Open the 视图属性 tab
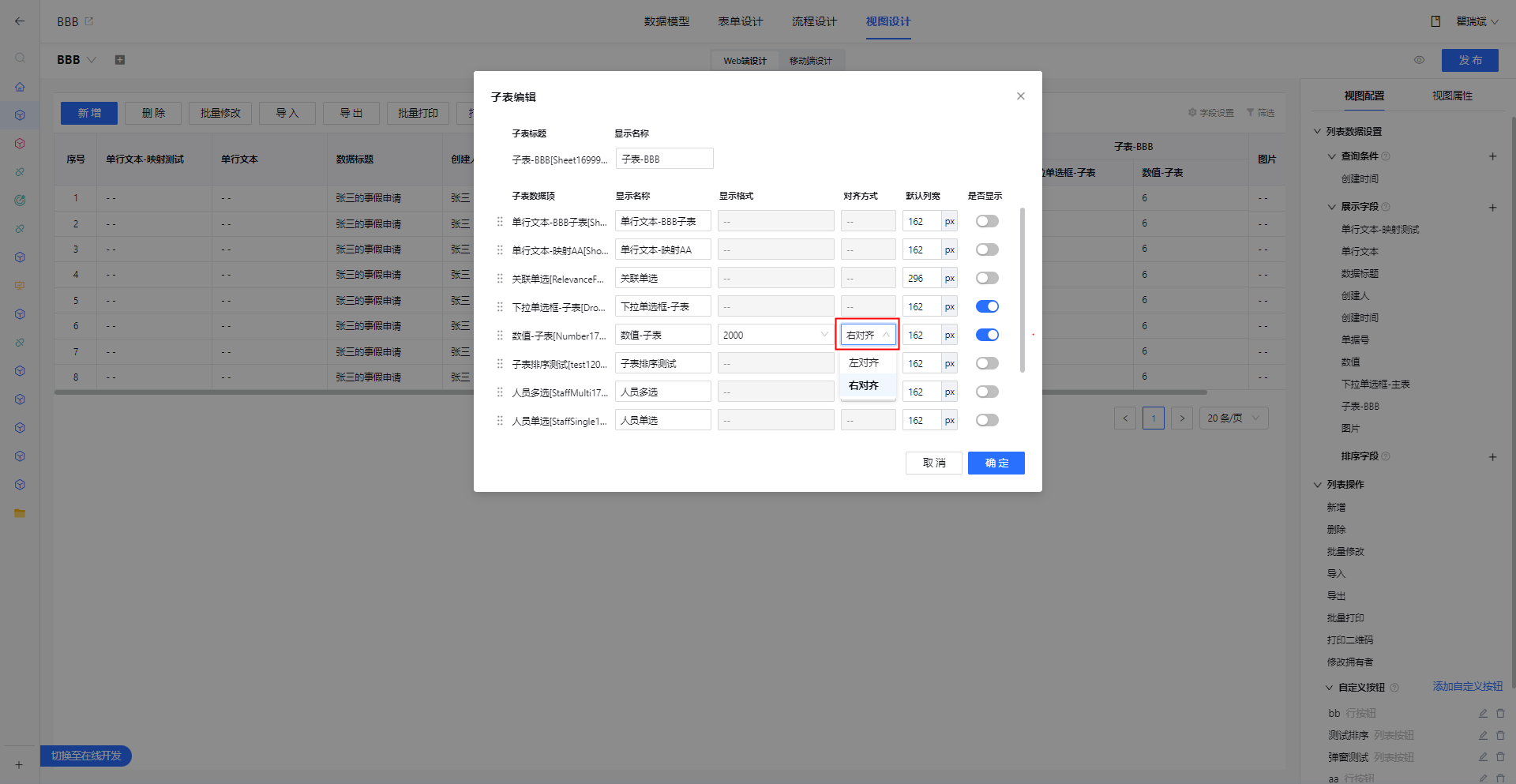This screenshot has height=784, width=1516. 1453,96
